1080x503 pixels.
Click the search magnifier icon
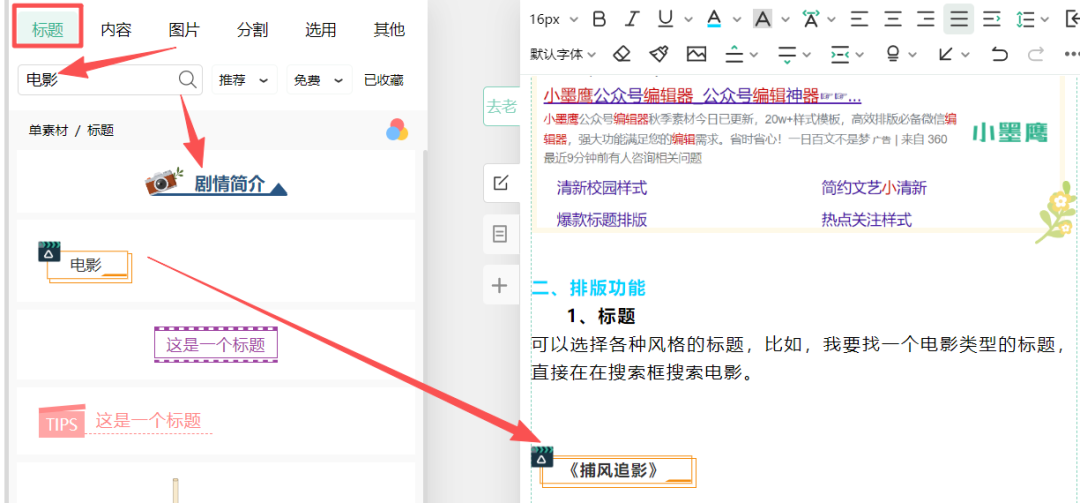(x=187, y=80)
